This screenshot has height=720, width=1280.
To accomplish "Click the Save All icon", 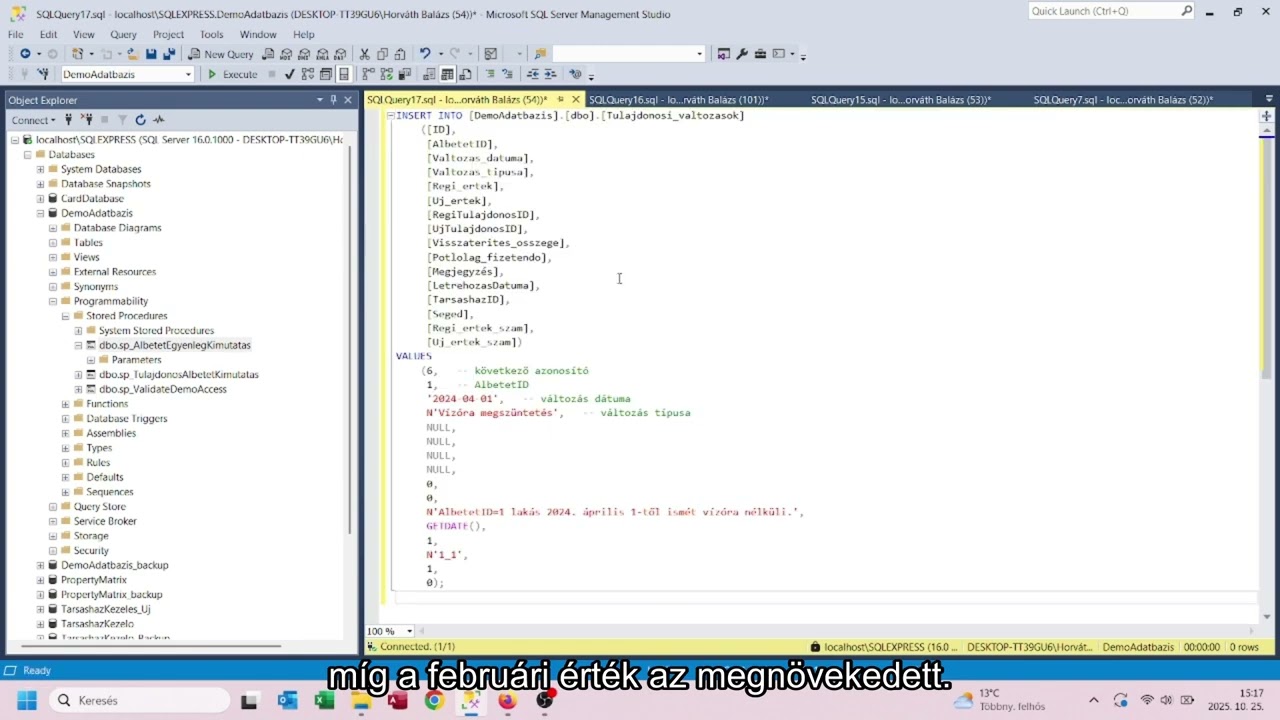I will click(169, 54).
